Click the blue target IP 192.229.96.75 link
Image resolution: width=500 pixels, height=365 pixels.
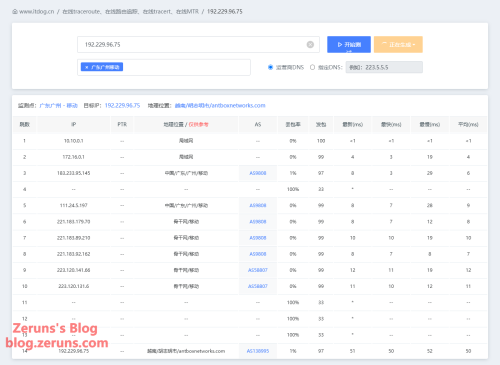[122, 106]
